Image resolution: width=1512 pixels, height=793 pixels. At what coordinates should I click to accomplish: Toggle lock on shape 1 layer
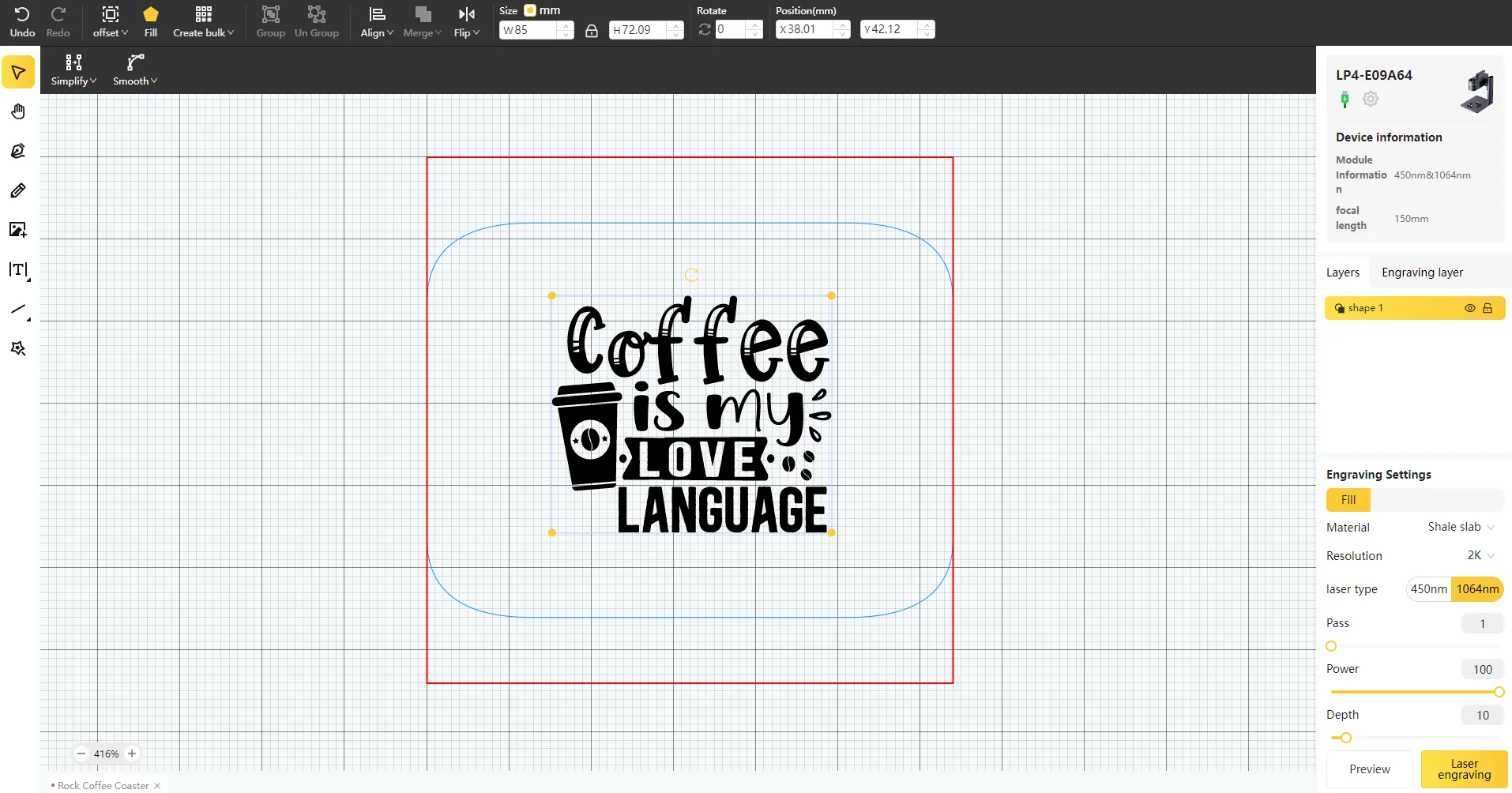click(x=1488, y=308)
